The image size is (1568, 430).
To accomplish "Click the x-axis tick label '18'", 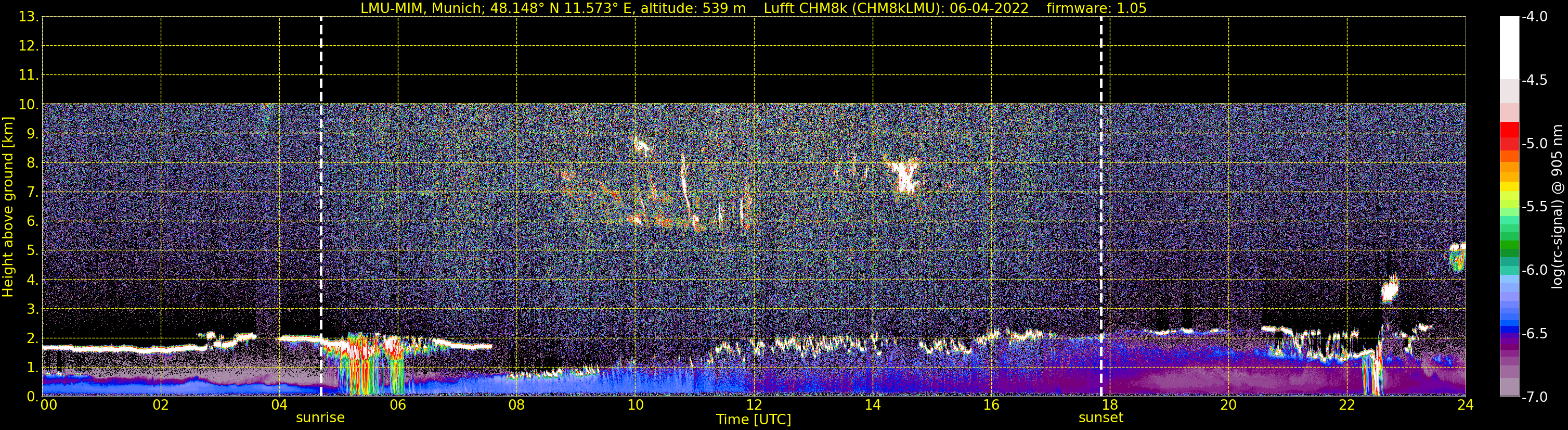I will pyautogui.click(x=1110, y=405).
